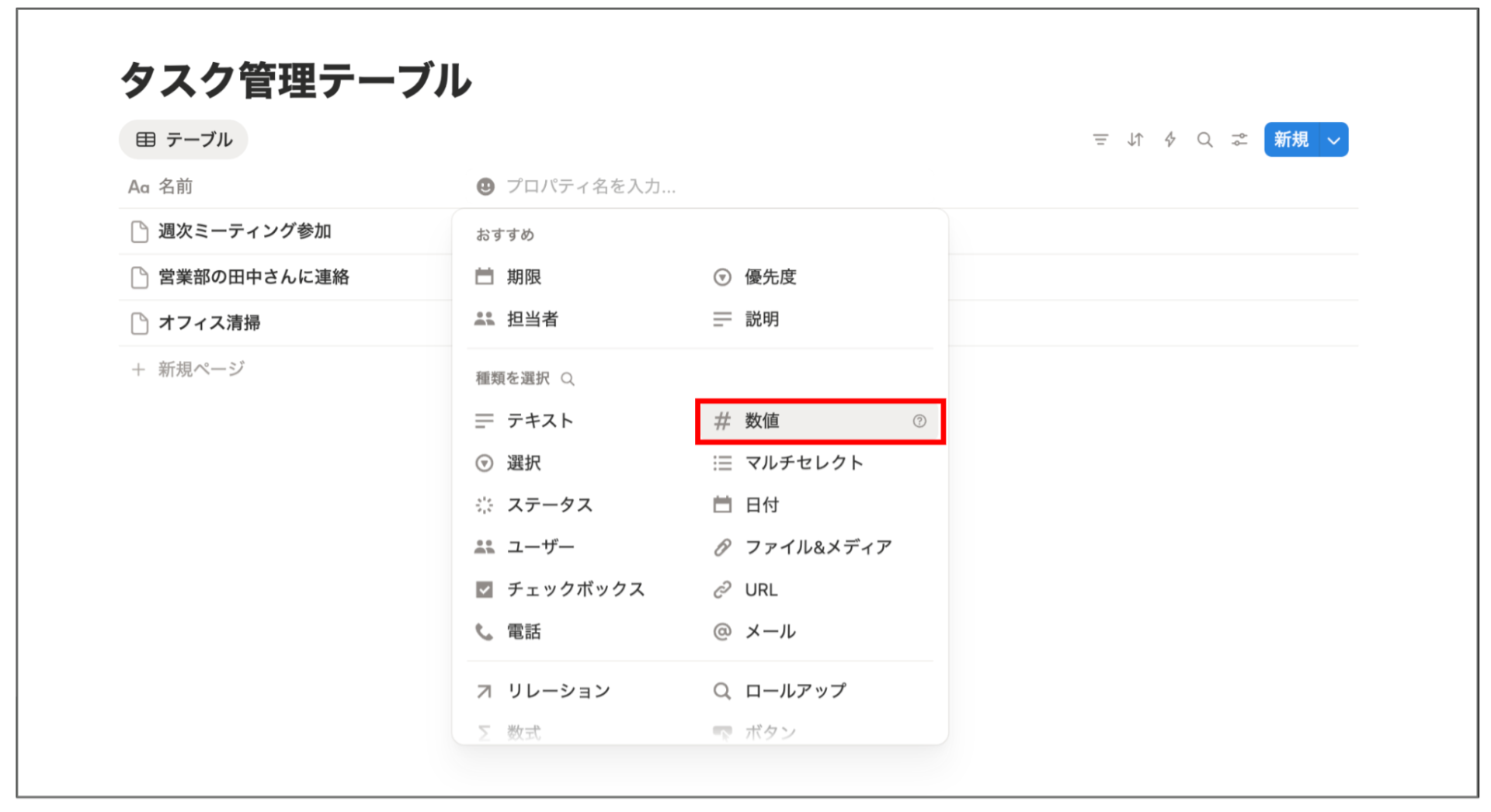1491x812 pixels.
Task: Open automations lightning bolt icon
Action: tap(1170, 140)
